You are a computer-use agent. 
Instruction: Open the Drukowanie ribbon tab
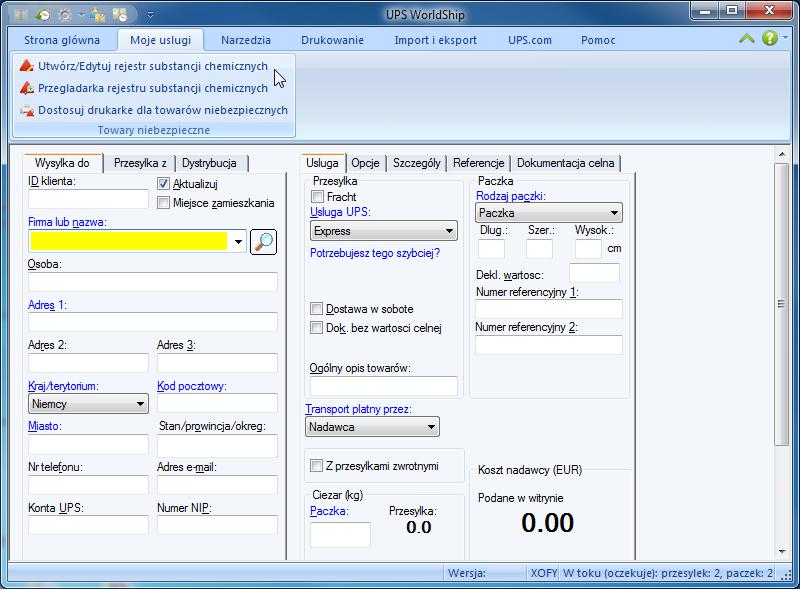332,40
